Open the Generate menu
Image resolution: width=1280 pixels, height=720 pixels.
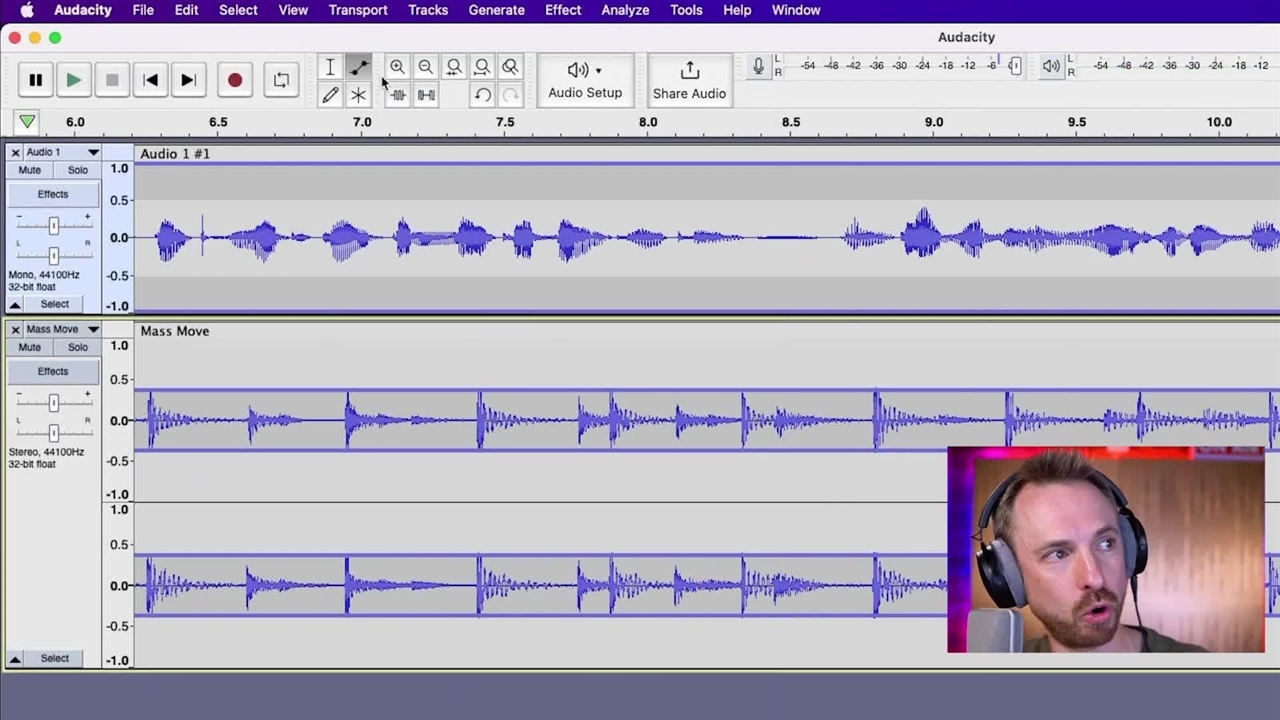pos(496,10)
